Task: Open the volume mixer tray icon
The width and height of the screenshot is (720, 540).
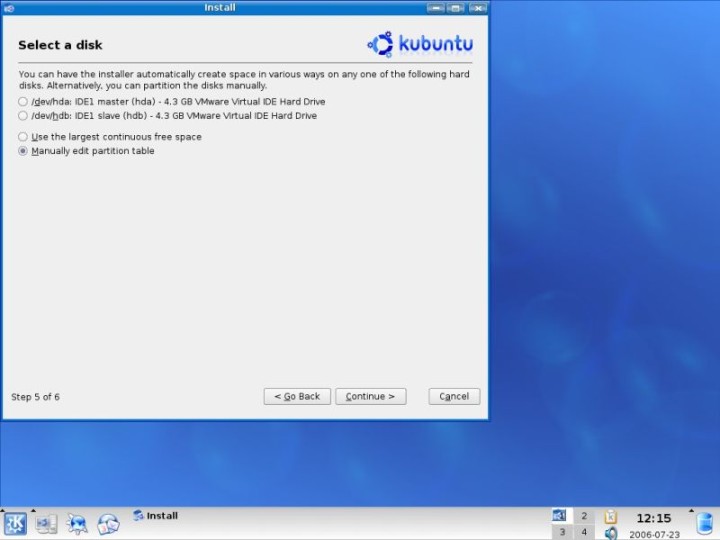Action: point(611,533)
